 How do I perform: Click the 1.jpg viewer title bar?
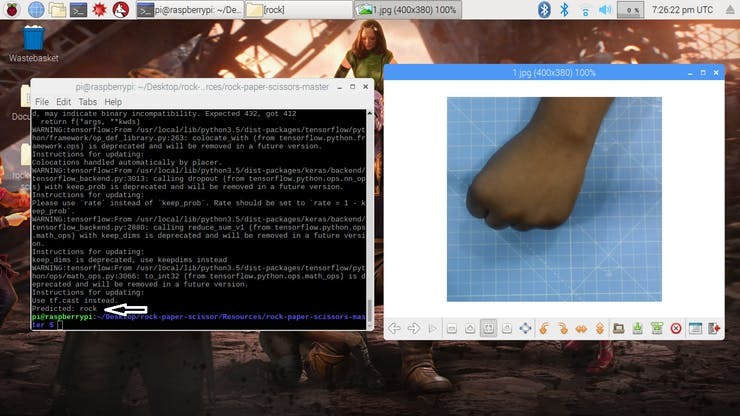point(554,73)
